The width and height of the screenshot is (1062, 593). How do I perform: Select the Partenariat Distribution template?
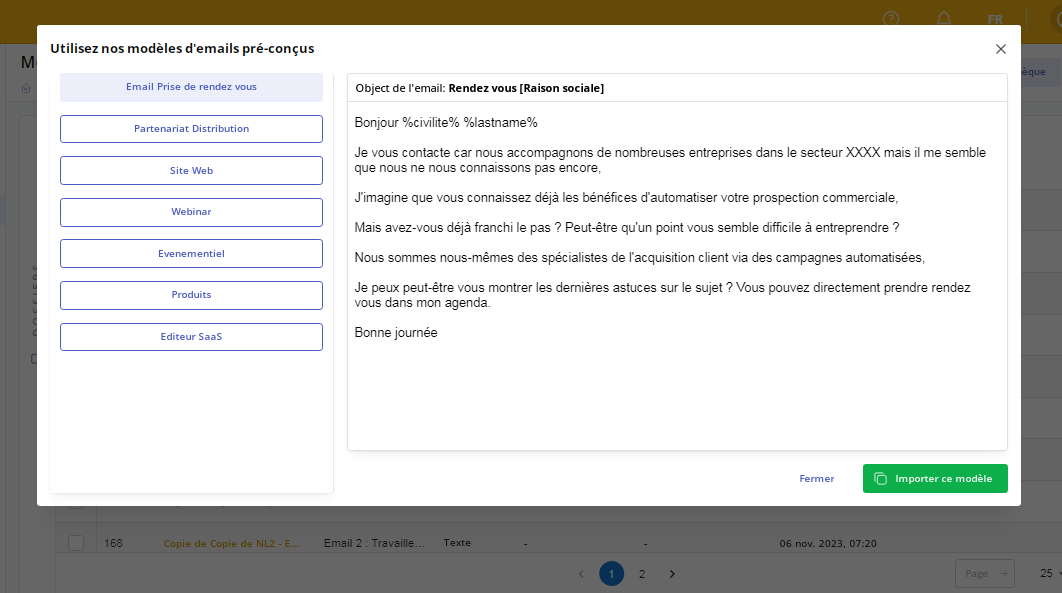(x=191, y=129)
